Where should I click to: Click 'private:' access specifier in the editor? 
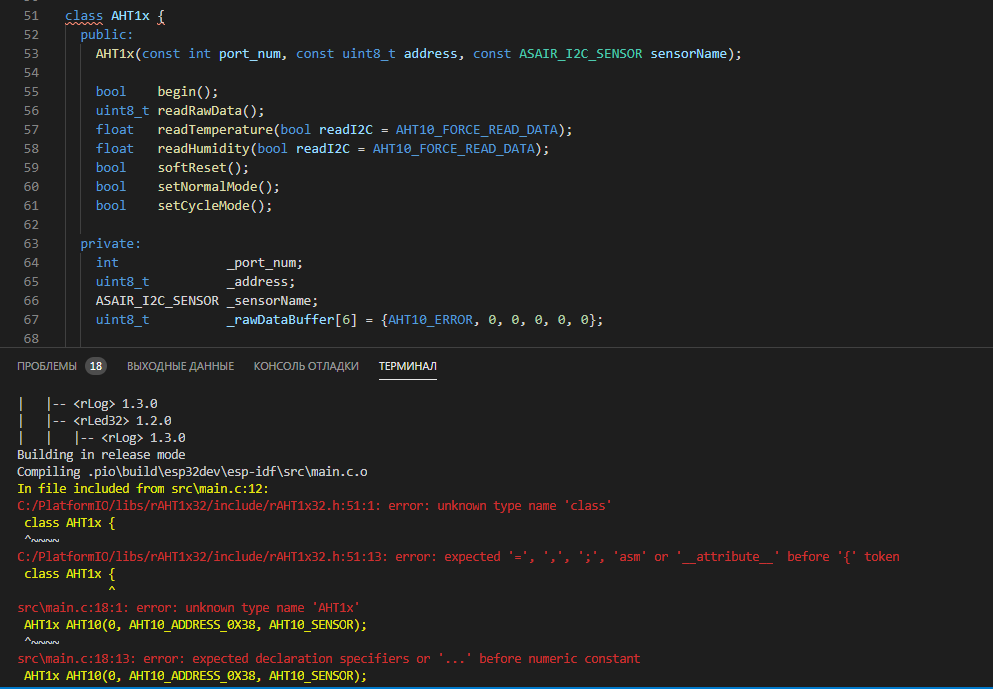(111, 244)
